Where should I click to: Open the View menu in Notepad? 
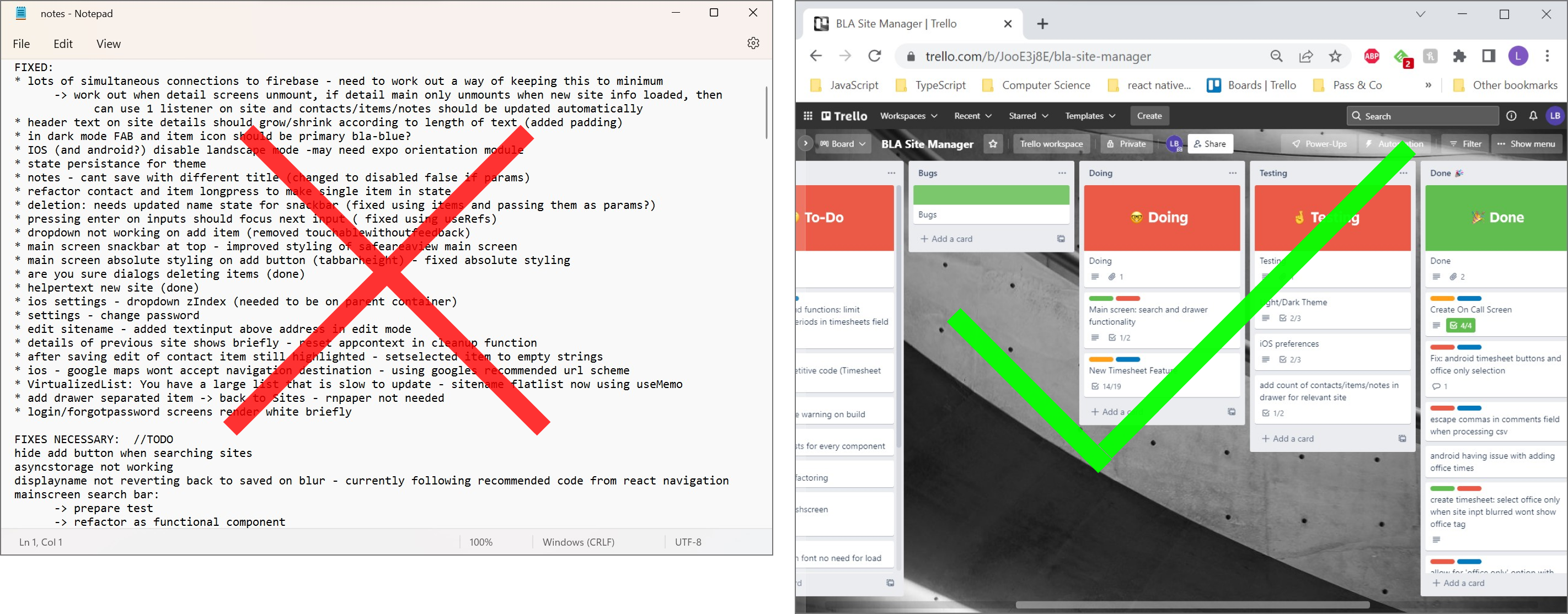click(108, 44)
